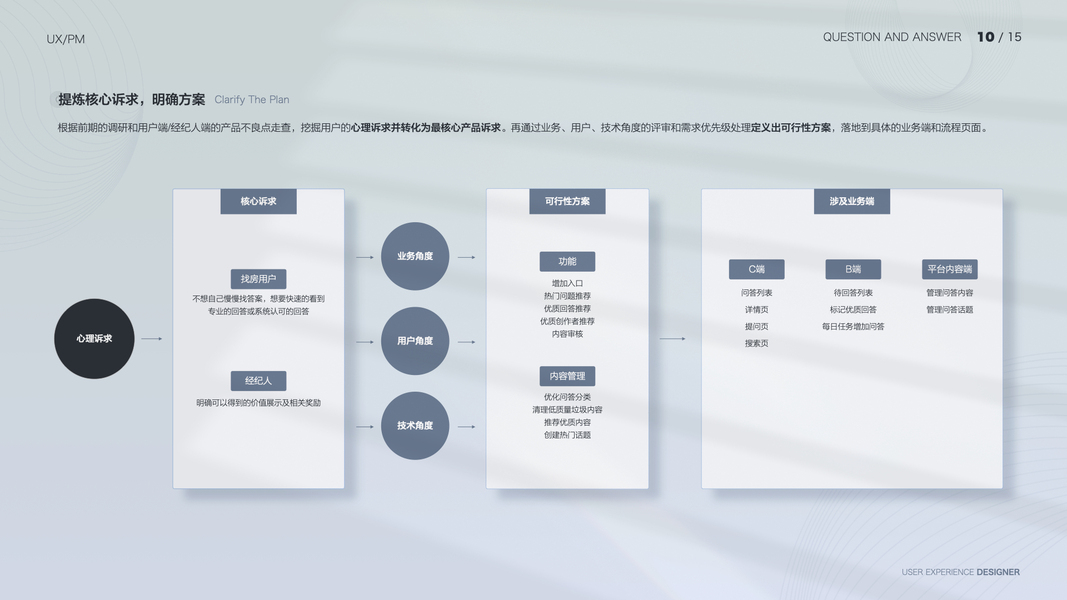Viewport: 1067px width, 600px height.
Task: Click the page number 10 / 15
Action: pos(1000,37)
